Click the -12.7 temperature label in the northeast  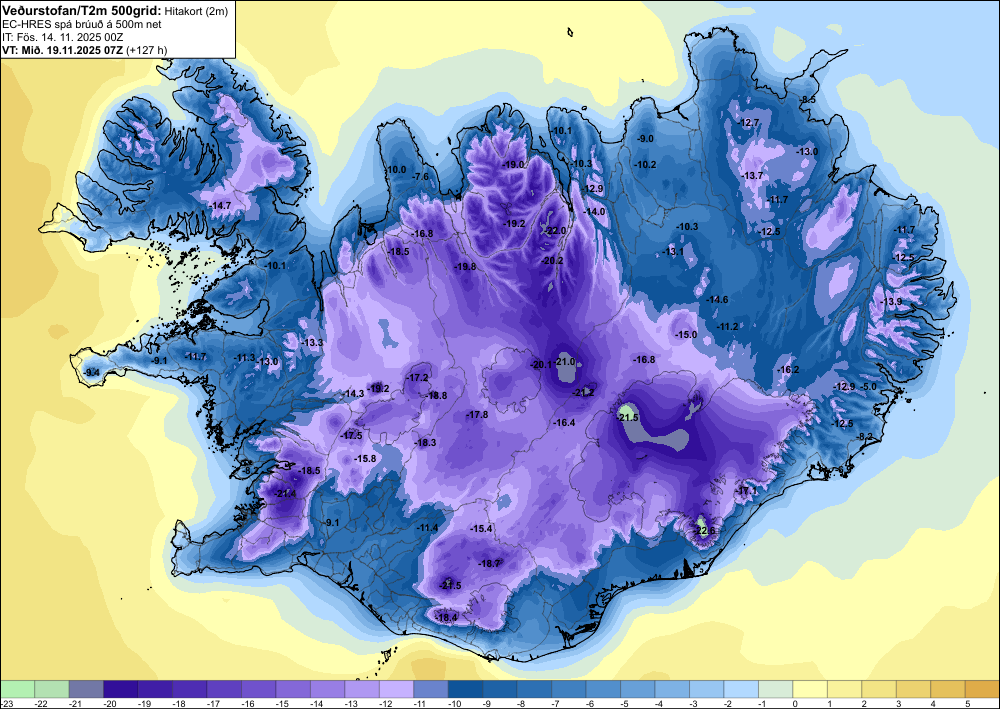(x=748, y=122)
